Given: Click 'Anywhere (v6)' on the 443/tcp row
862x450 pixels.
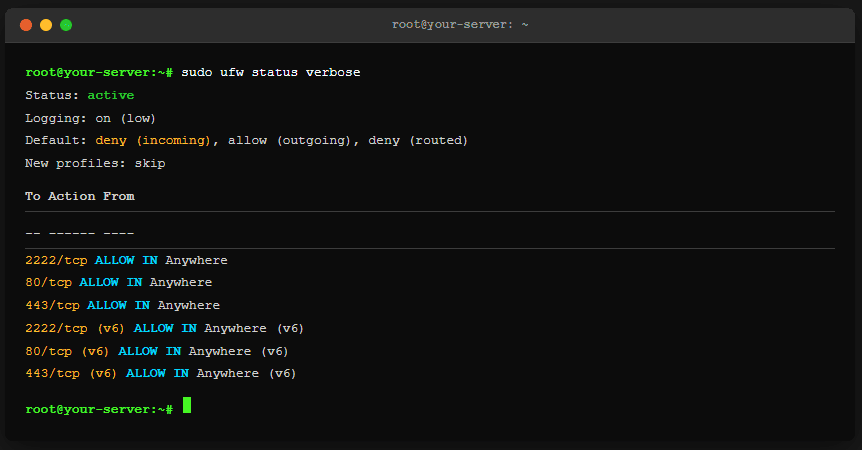Looking at the screenshot, I should [x=246, y=374].
